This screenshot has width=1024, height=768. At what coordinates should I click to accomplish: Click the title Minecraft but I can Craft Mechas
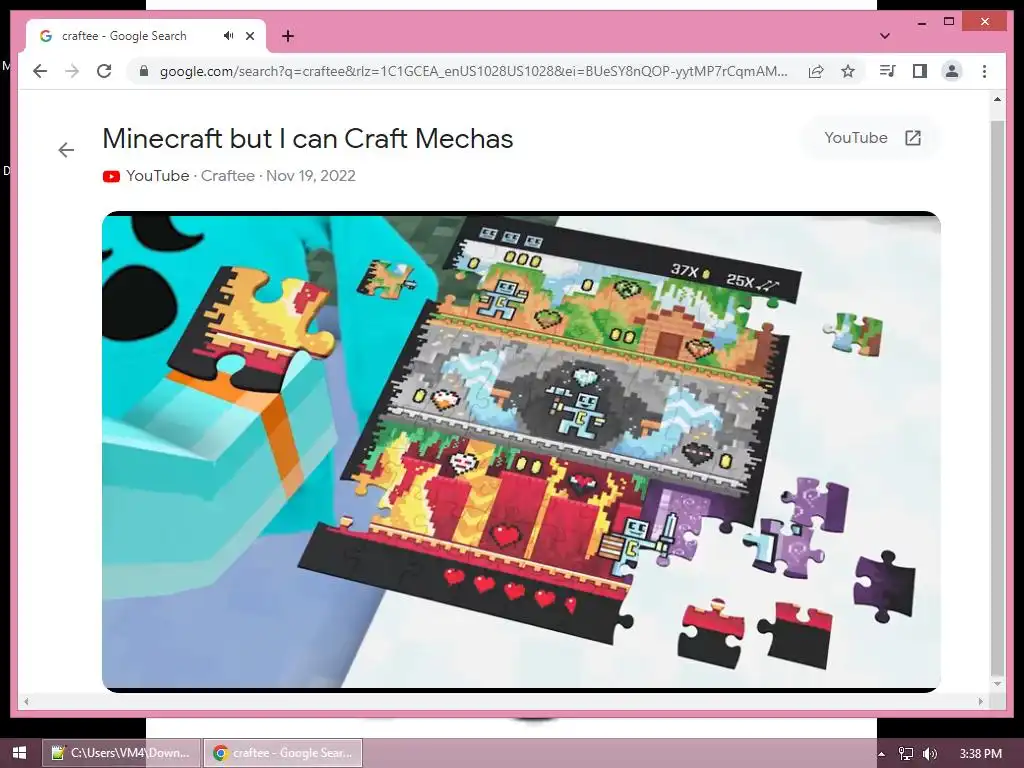[308, 138]
